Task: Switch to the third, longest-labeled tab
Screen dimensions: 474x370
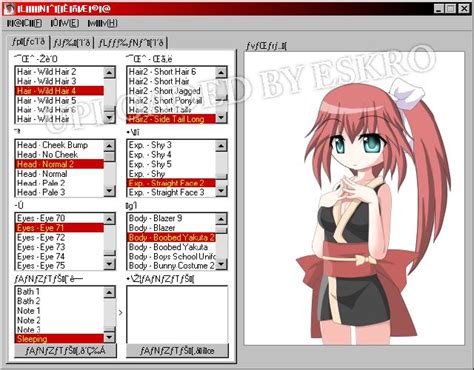Action: pos(131,43)
